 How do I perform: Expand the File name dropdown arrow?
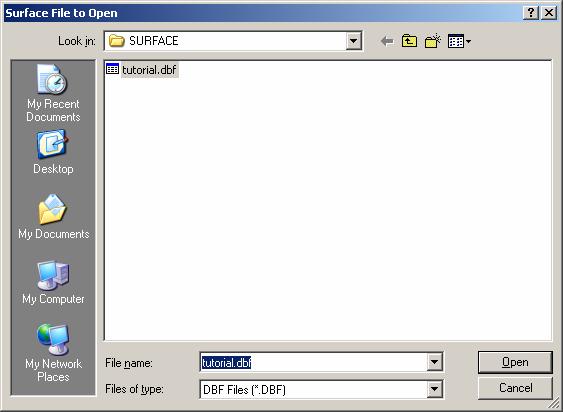(434, 362)
